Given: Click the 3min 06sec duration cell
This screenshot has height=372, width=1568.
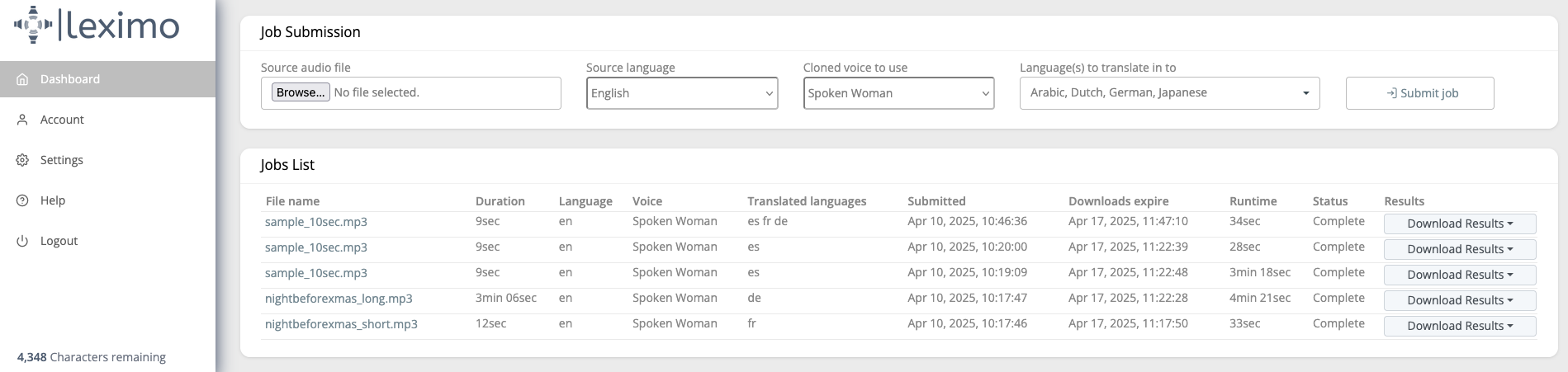Looking at the screenshot, I should coord(506,298).
